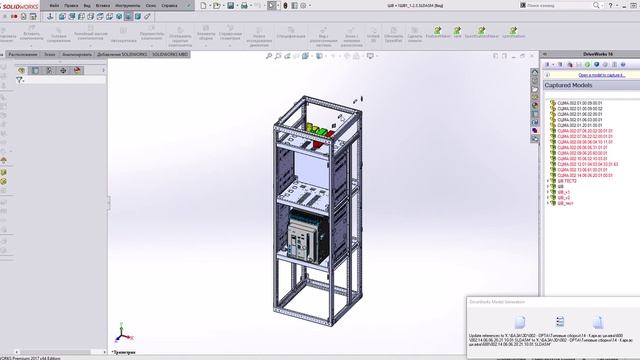Open the Правка menu
640x360 pixels.
tap(71, 6)
